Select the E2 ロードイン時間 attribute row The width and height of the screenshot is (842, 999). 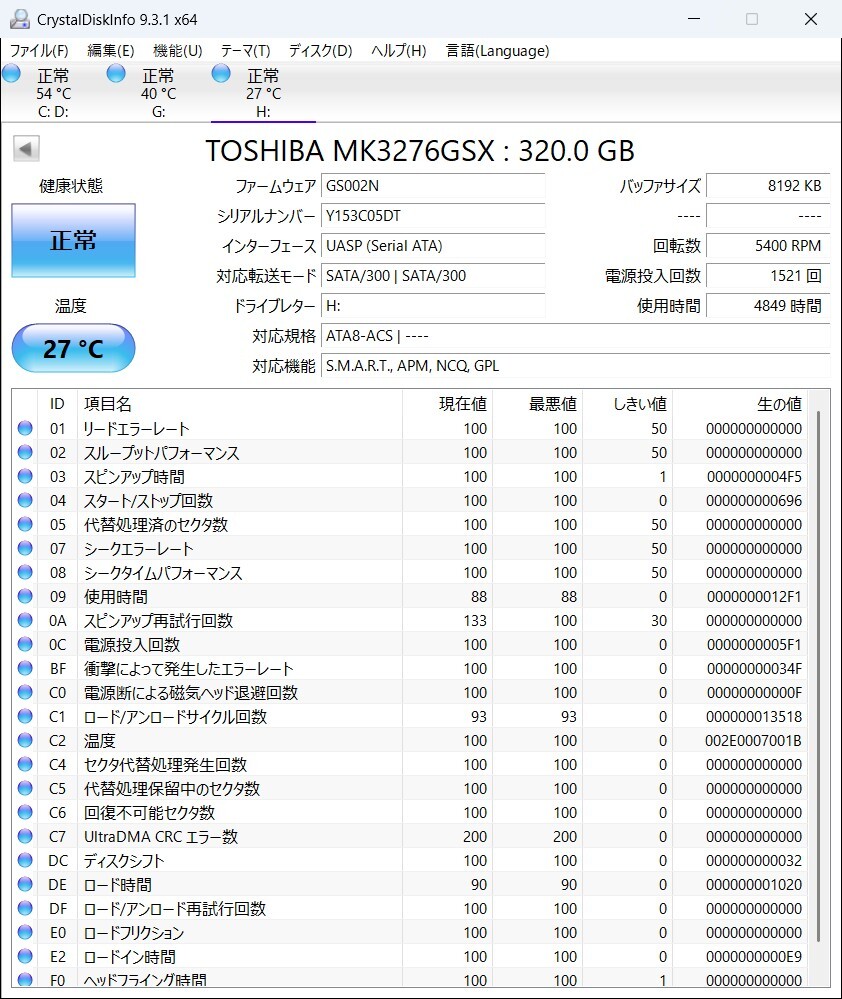point(410,956)
